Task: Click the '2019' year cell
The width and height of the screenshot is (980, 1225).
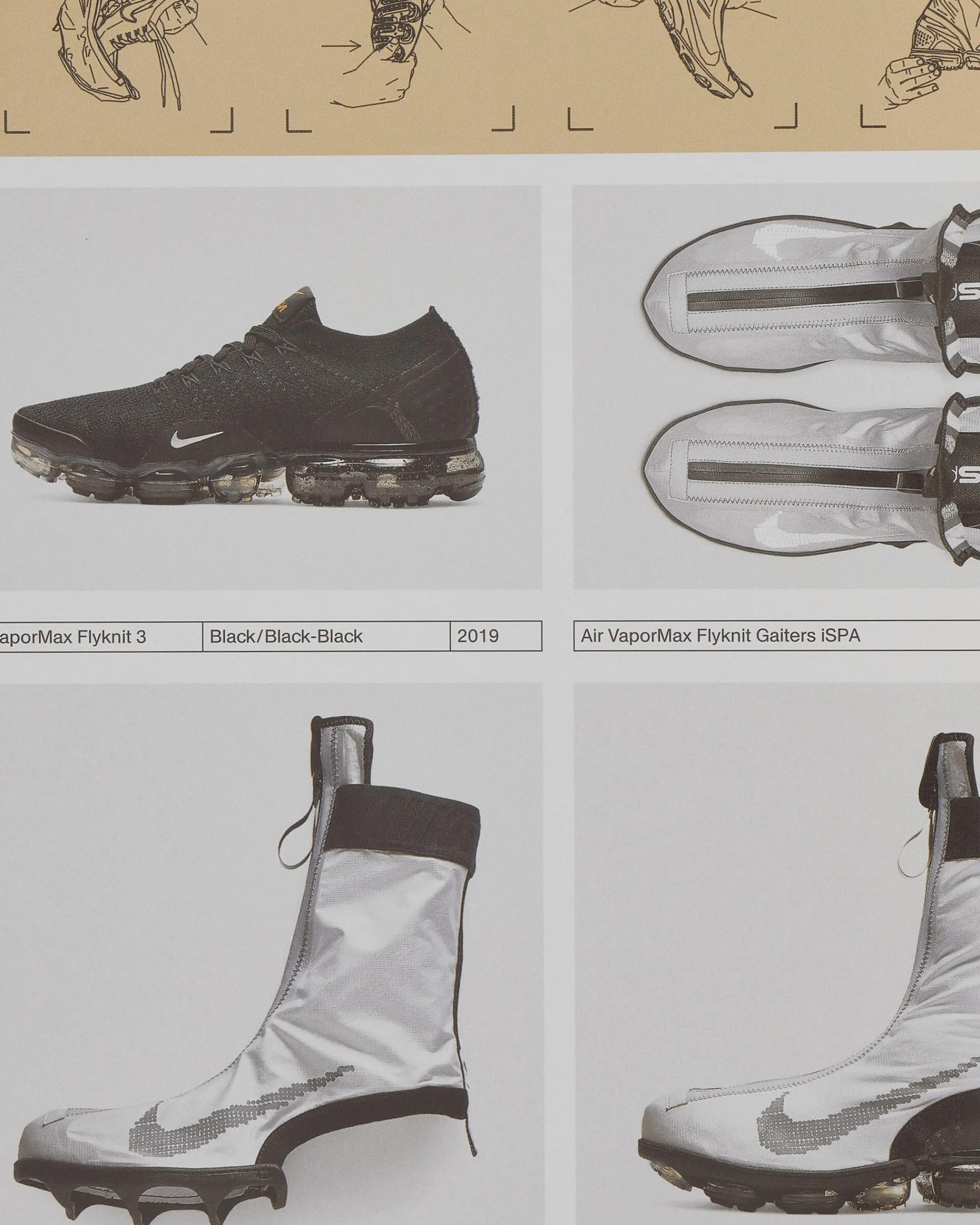Action: tap(496, 636)
